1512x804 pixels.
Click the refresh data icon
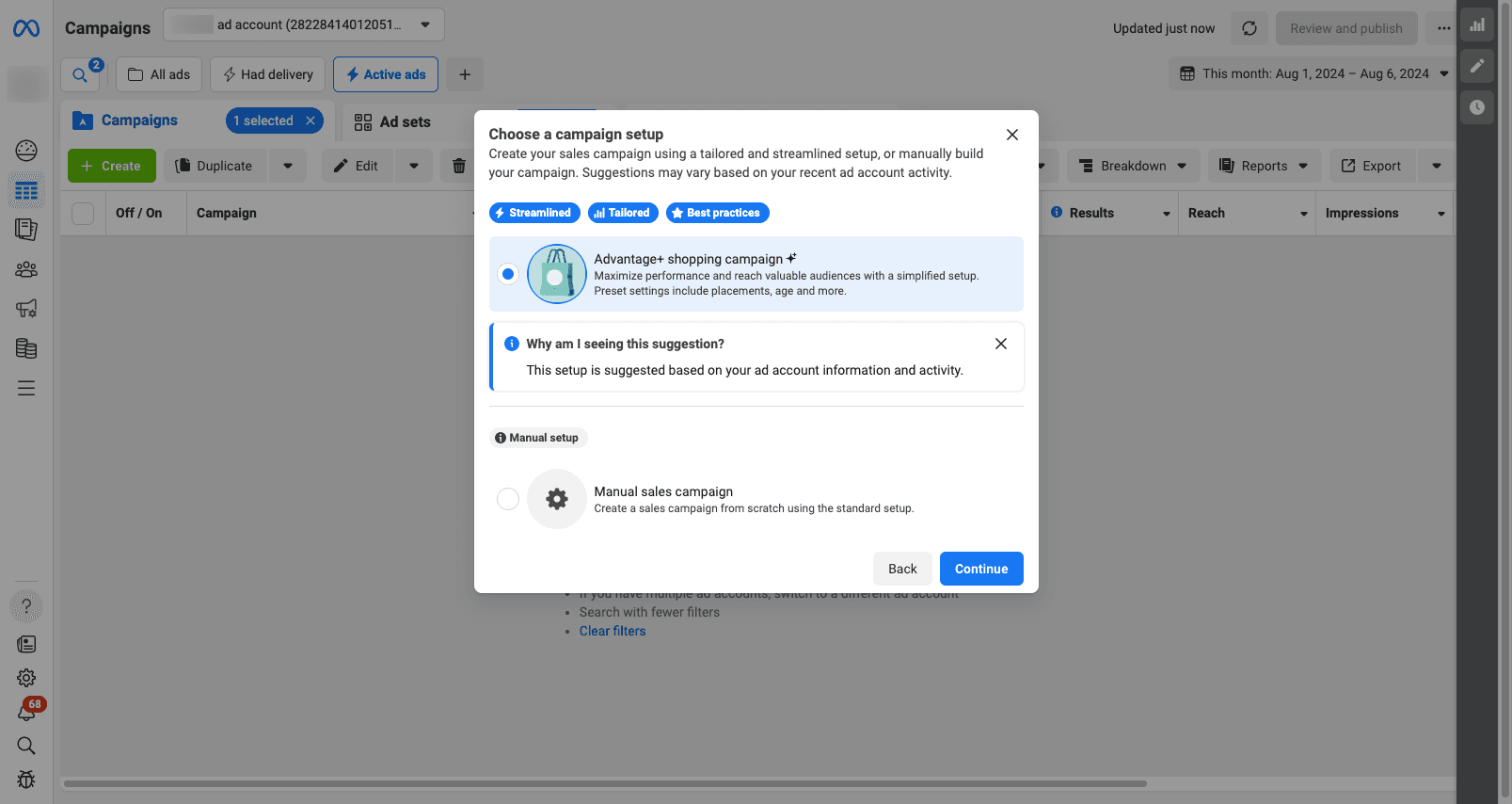[1249, 28]
